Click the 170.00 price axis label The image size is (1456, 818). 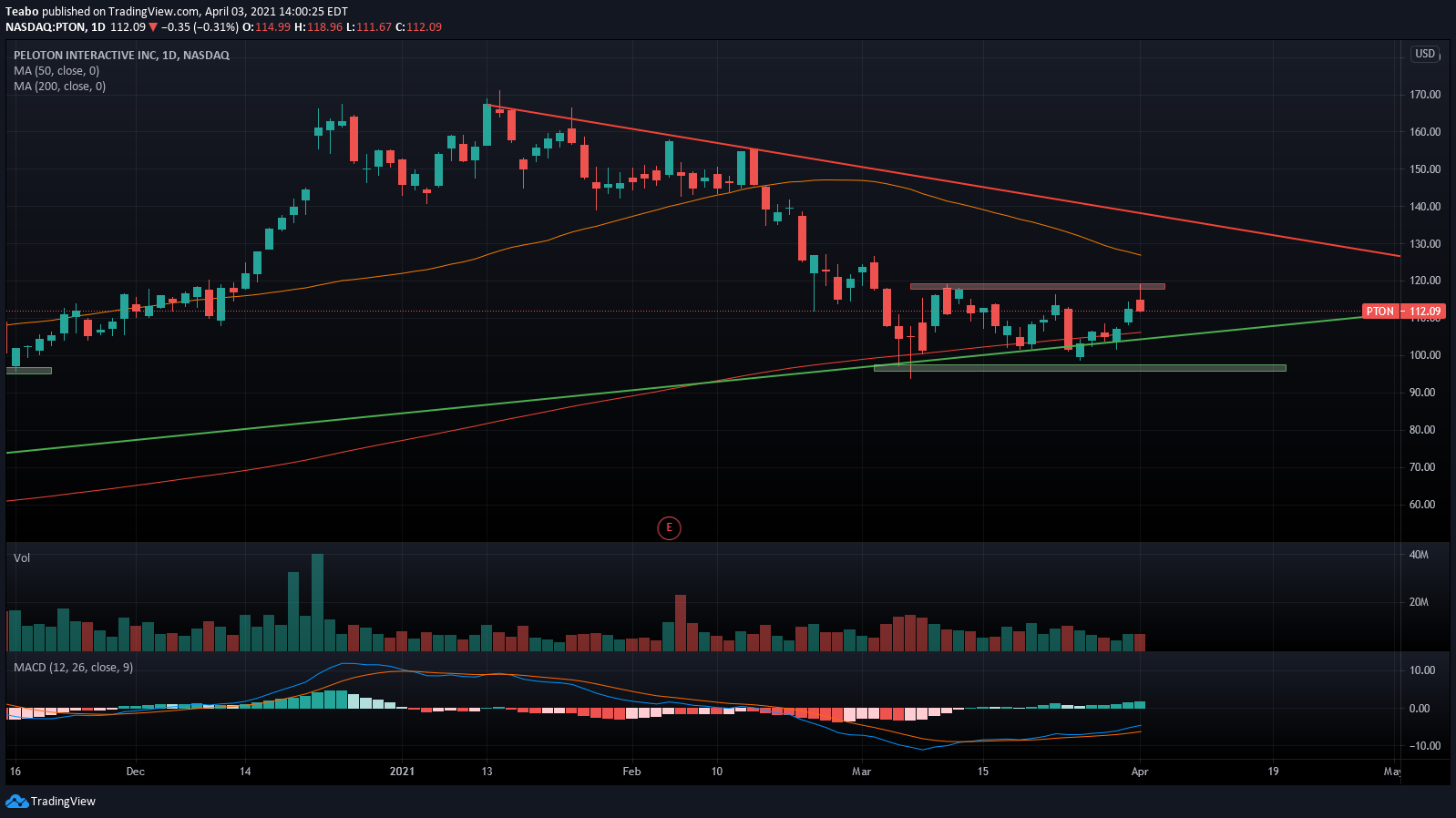(x=1425, y=95)
